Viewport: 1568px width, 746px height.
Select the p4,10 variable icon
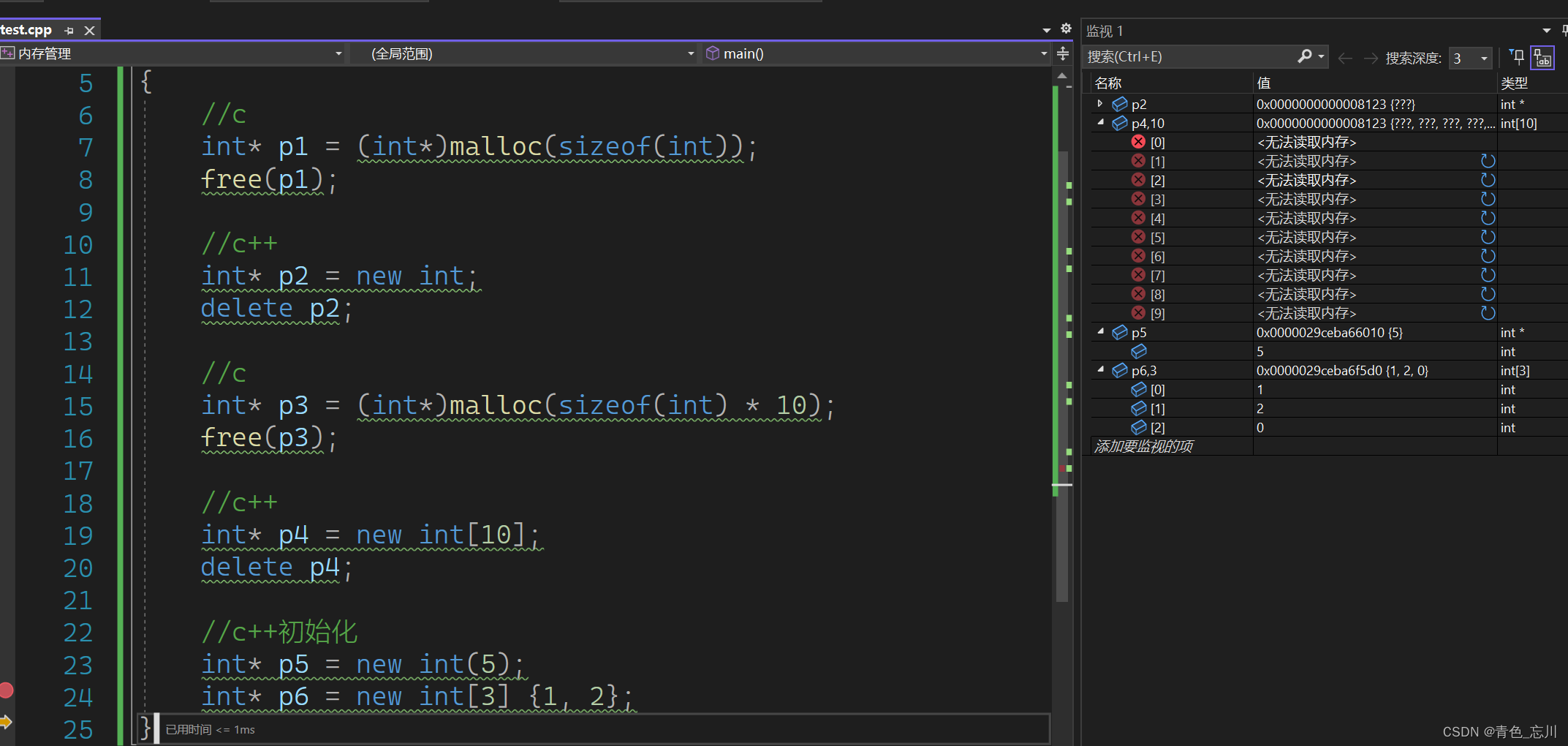1119,124
